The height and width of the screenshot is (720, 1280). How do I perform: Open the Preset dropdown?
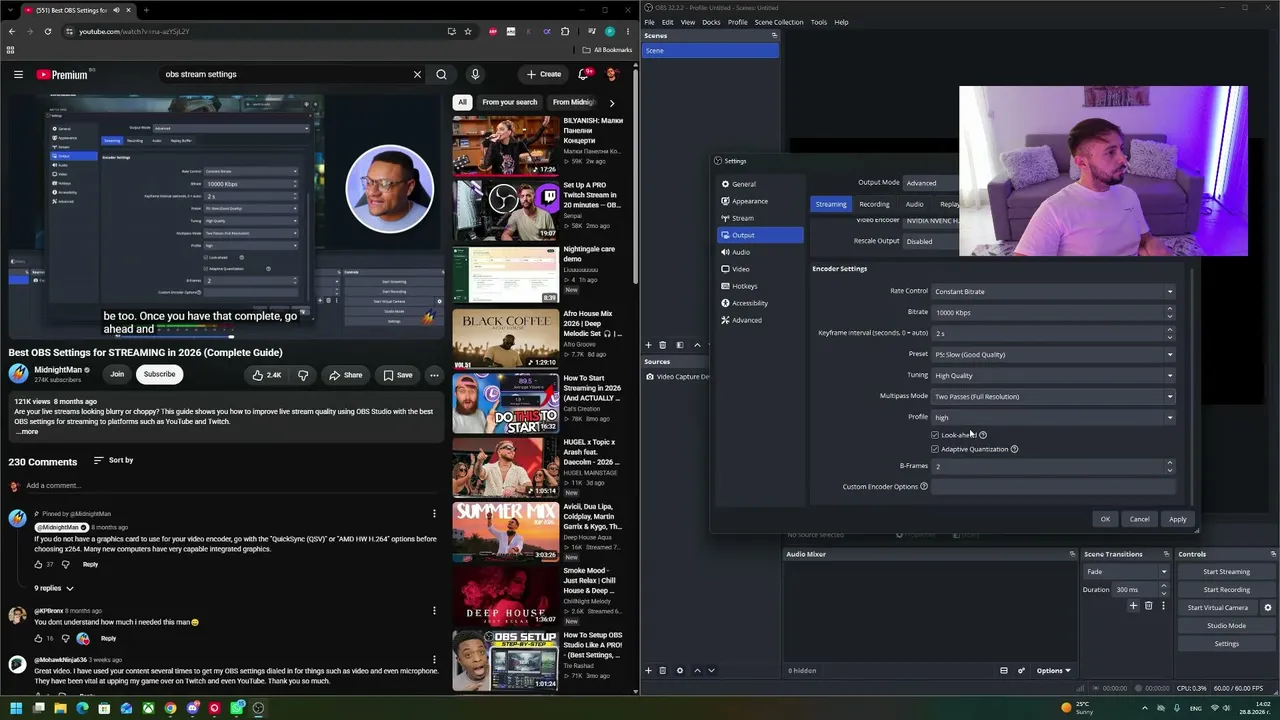1053,354
